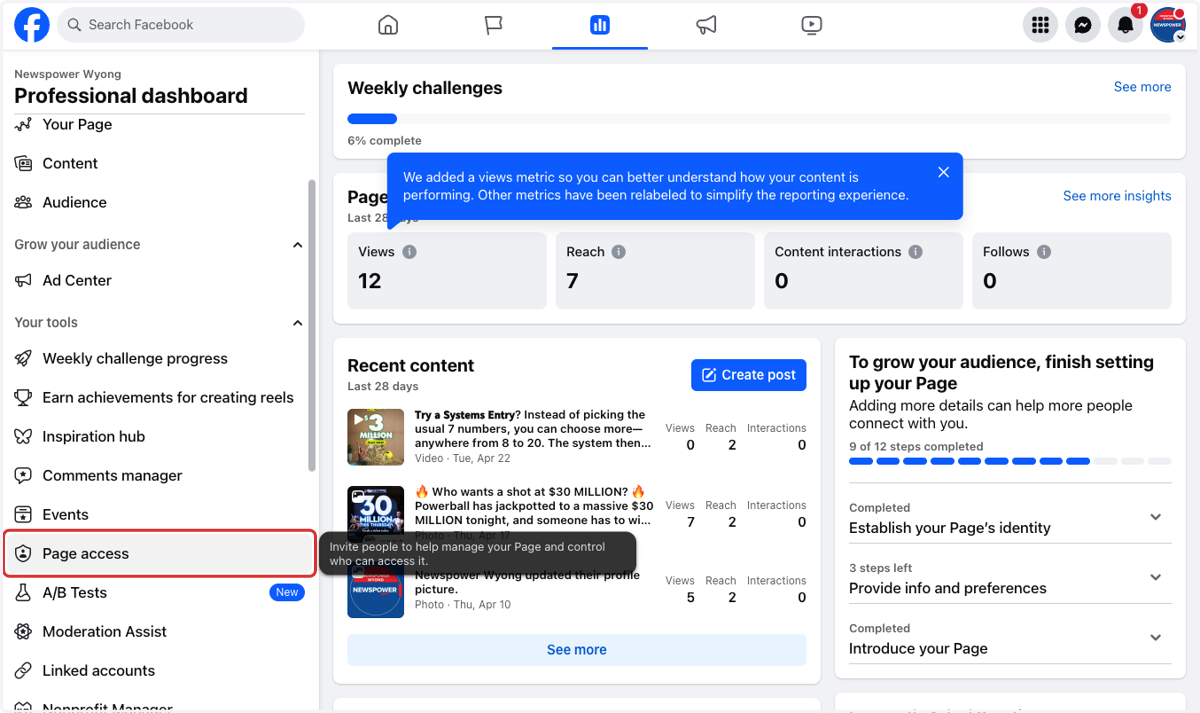Click See more under Recent content

[577, 650]
